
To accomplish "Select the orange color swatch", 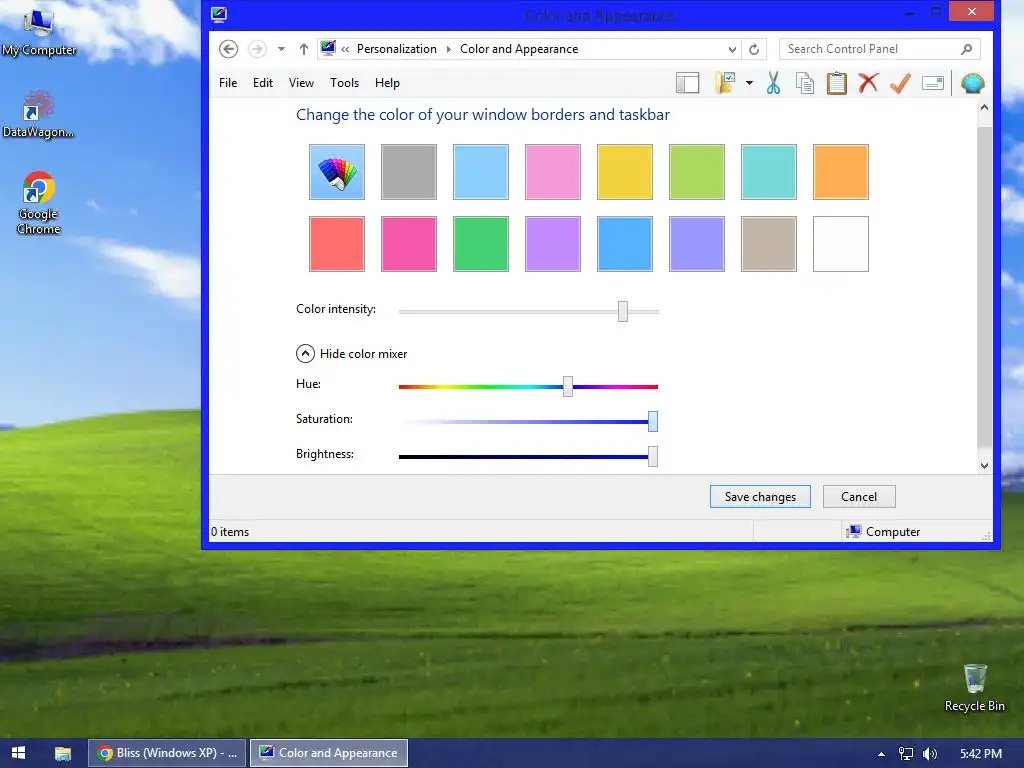I will pos(840,172).
